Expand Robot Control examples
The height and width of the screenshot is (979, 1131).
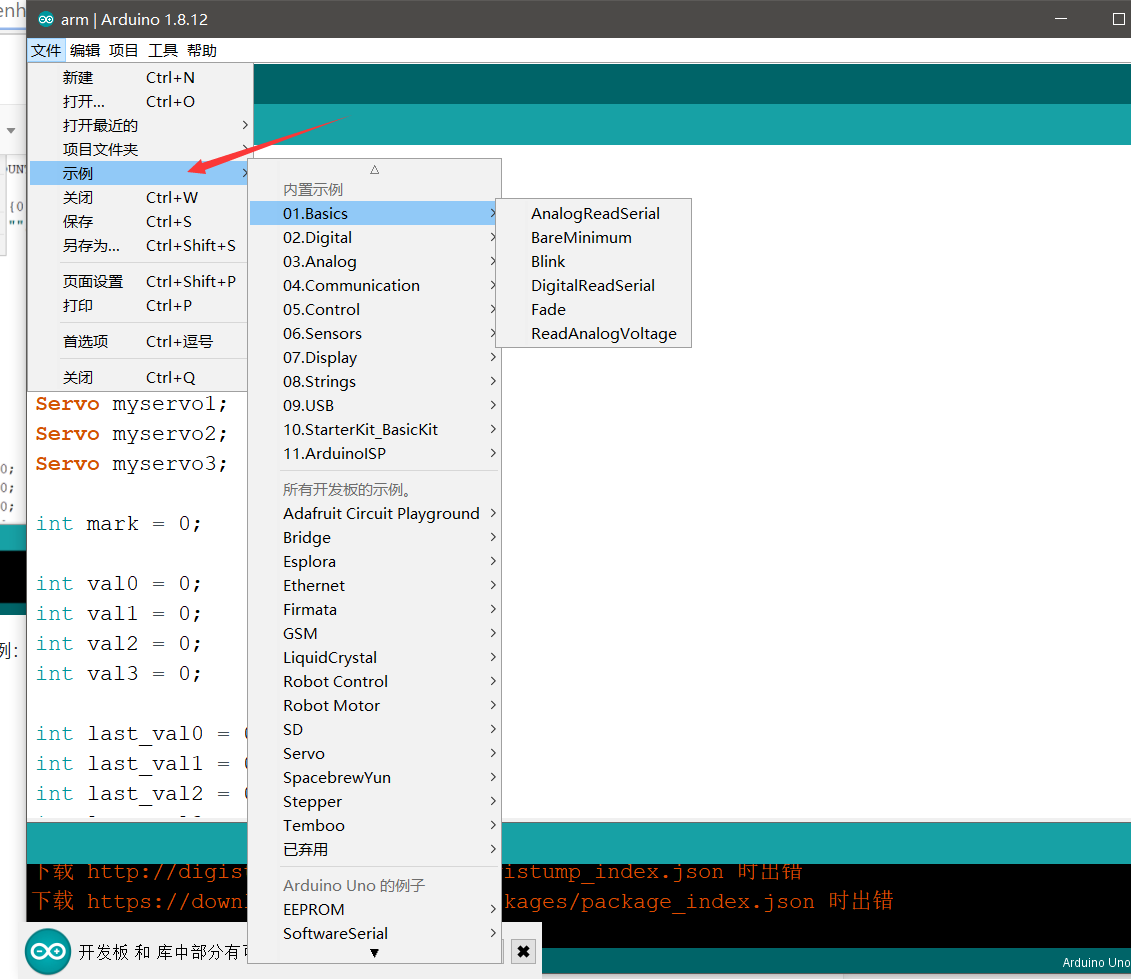click(374, 681)
